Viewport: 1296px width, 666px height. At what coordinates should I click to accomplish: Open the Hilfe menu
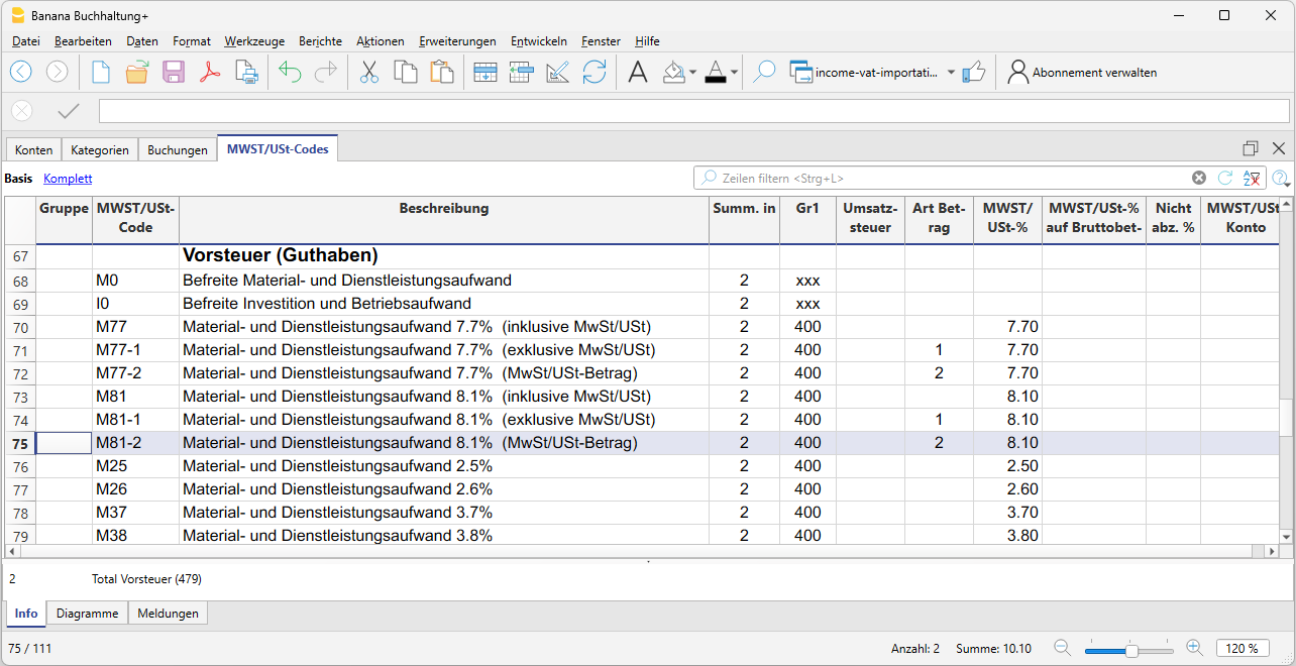click(647, 41)
